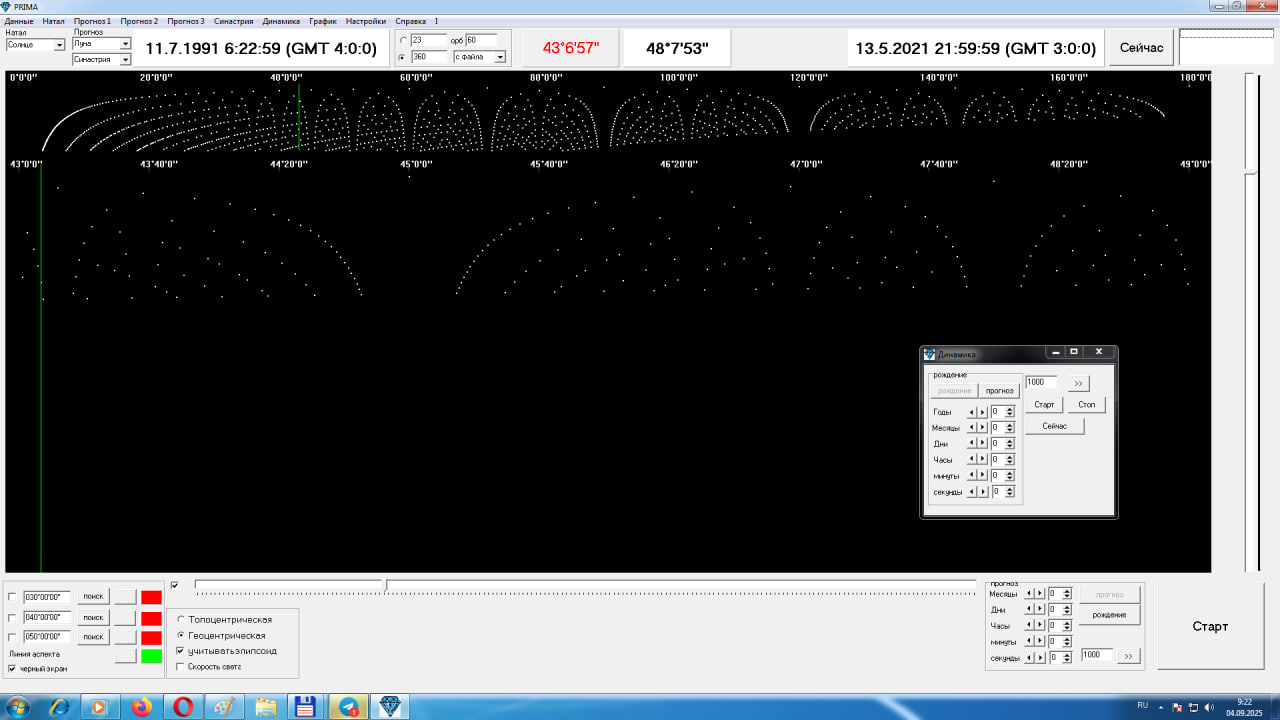Launch Opera browser from the taskbar
This screenshot has width=1280, height=720.
(183, 707)
